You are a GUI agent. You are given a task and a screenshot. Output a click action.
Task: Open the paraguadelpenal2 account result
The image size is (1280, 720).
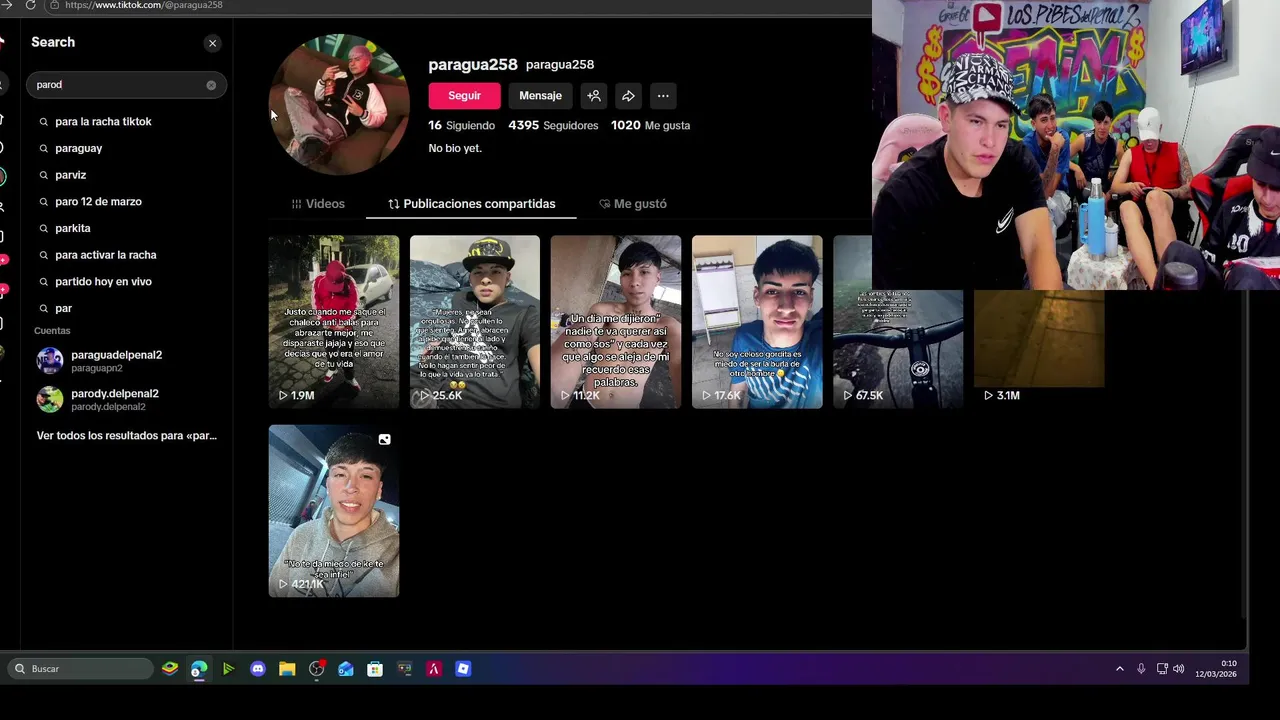[126, 361]
